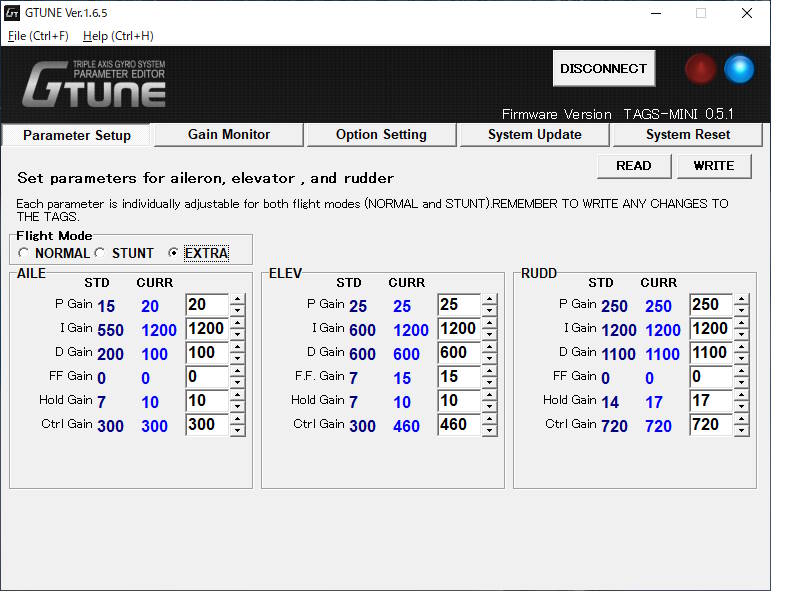Increase AILE P Gain with up arrow
Image resolution: width=800 pixels, height=600 pixels.
(237, 299)
